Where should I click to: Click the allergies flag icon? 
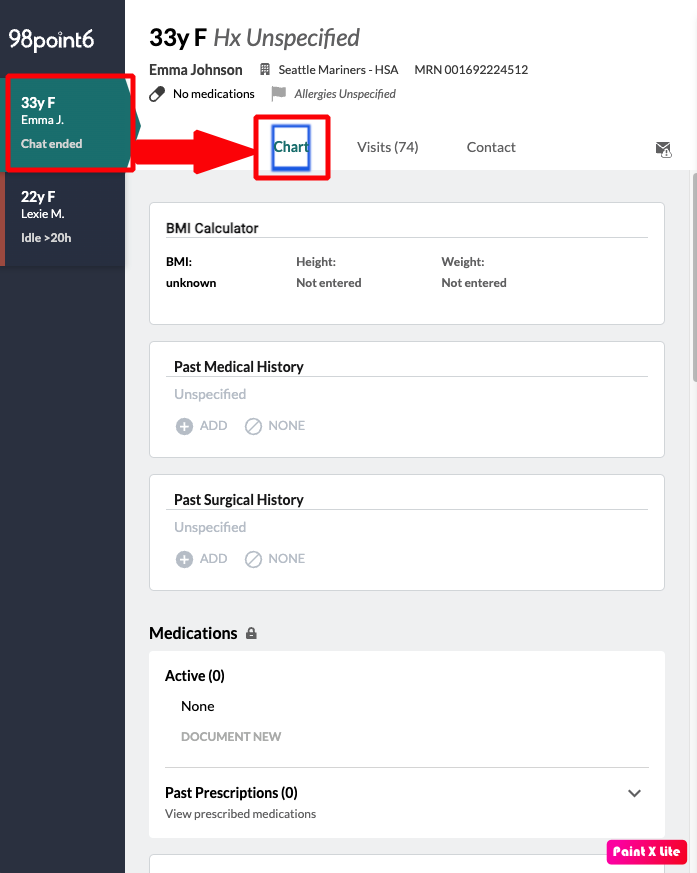click(278, 94)
